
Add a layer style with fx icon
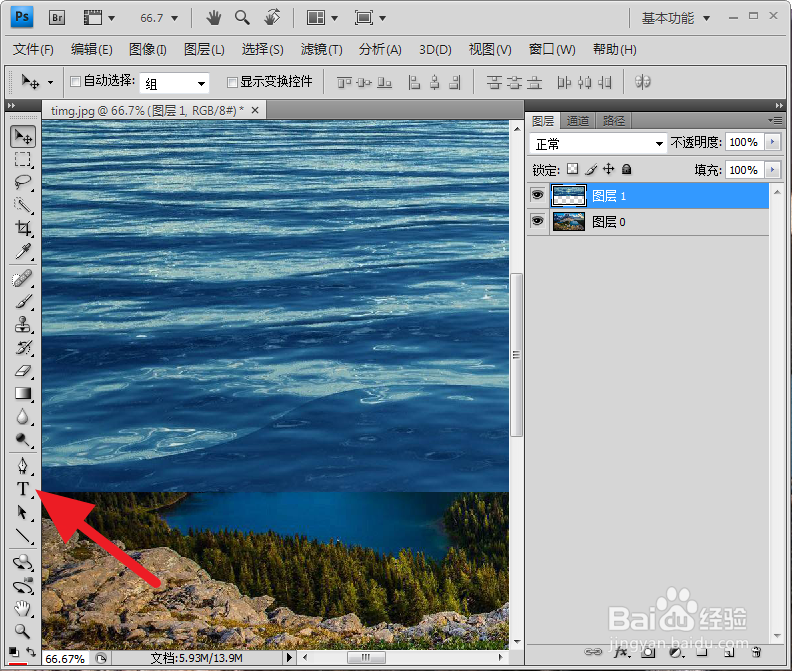pos(622,652)
